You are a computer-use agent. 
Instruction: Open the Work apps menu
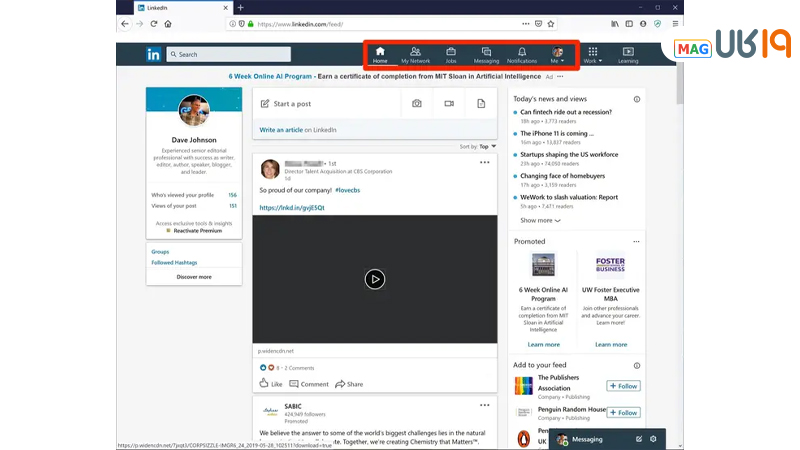592,54
